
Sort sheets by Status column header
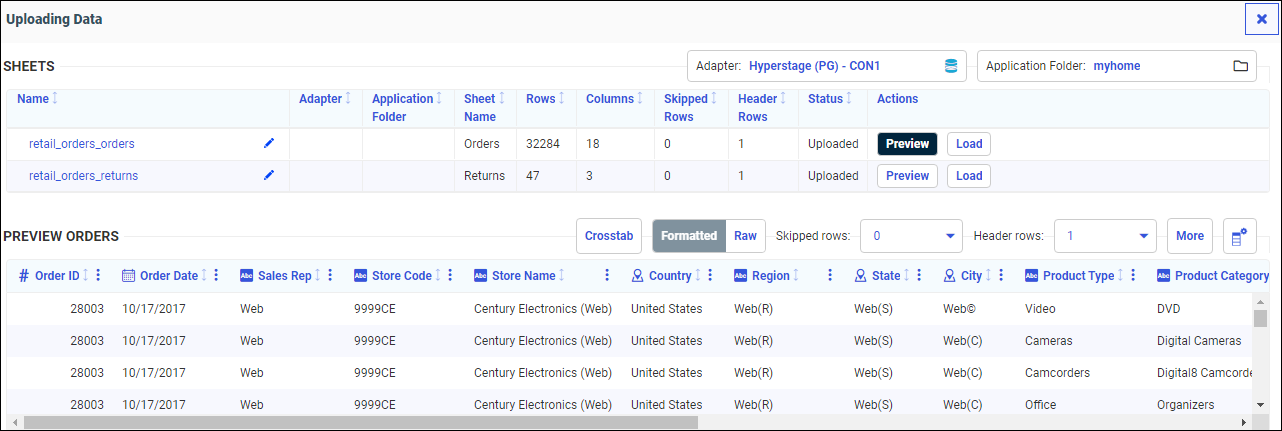pos(825,99)
